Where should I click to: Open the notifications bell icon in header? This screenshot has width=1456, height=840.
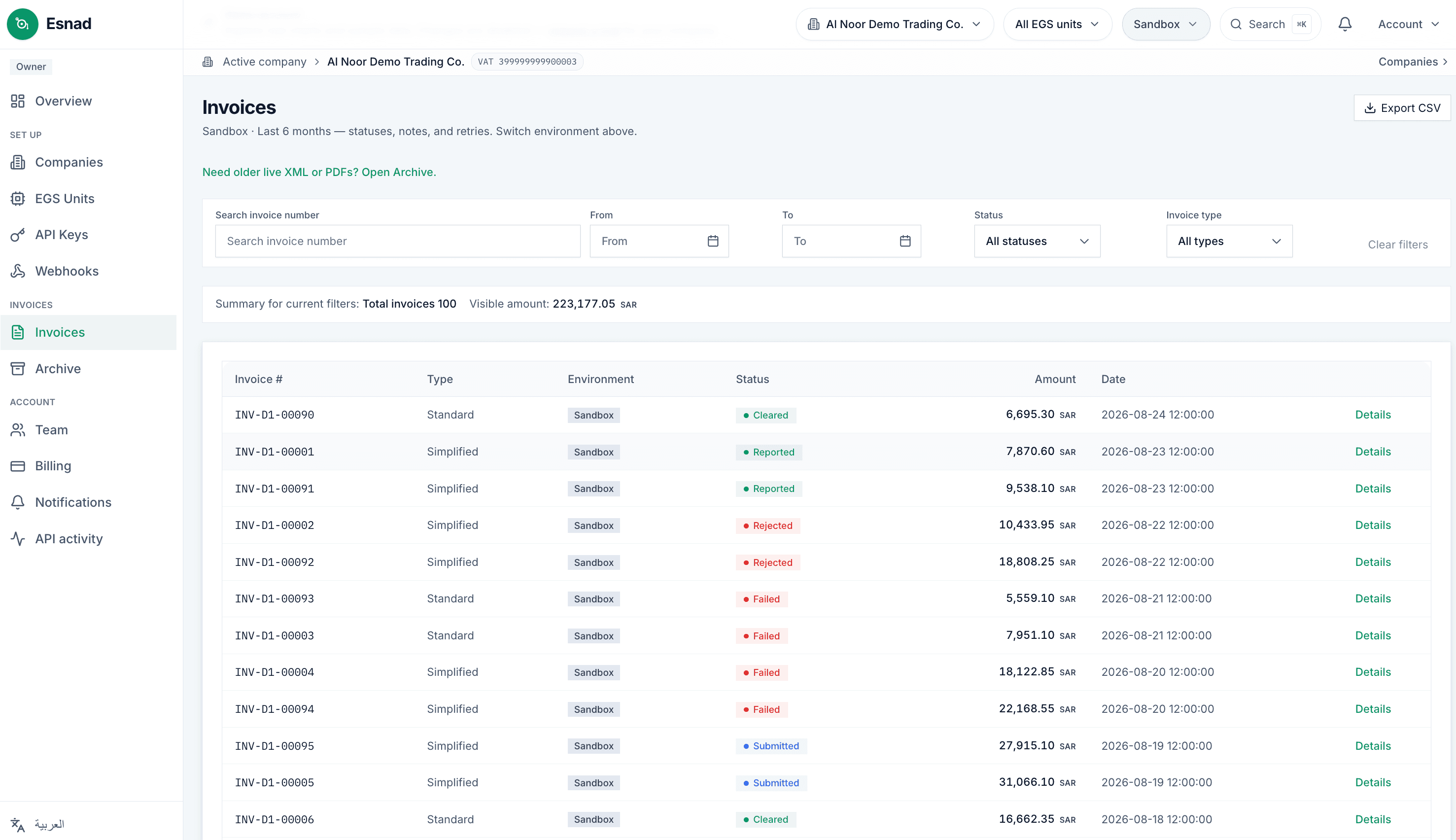[1345, 24]
